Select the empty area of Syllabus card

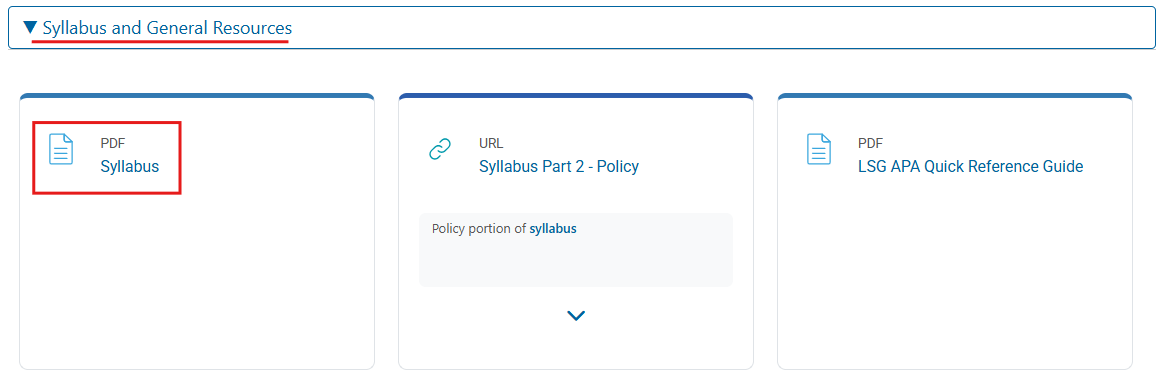pyautogui.click(x=197, y=282)
